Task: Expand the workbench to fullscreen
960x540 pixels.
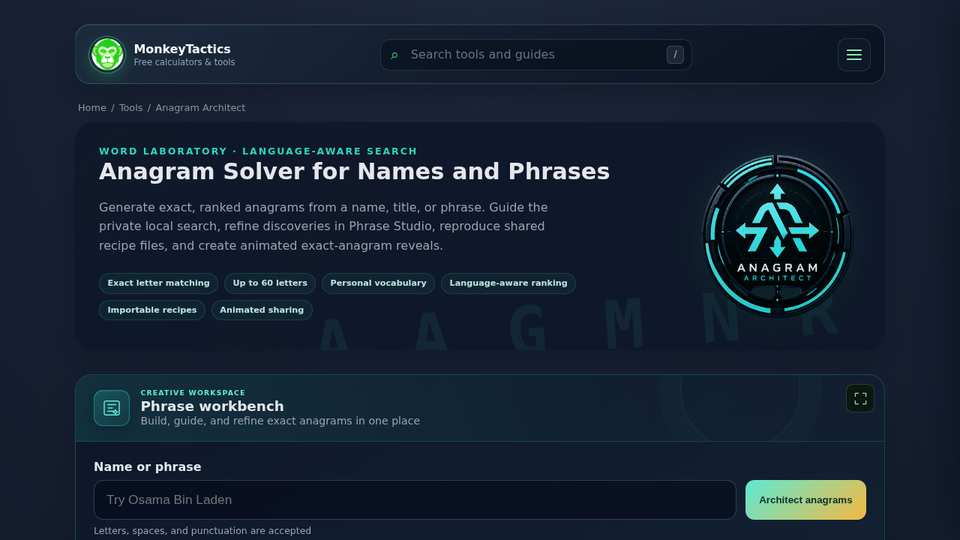Action: tap(860, 399)
